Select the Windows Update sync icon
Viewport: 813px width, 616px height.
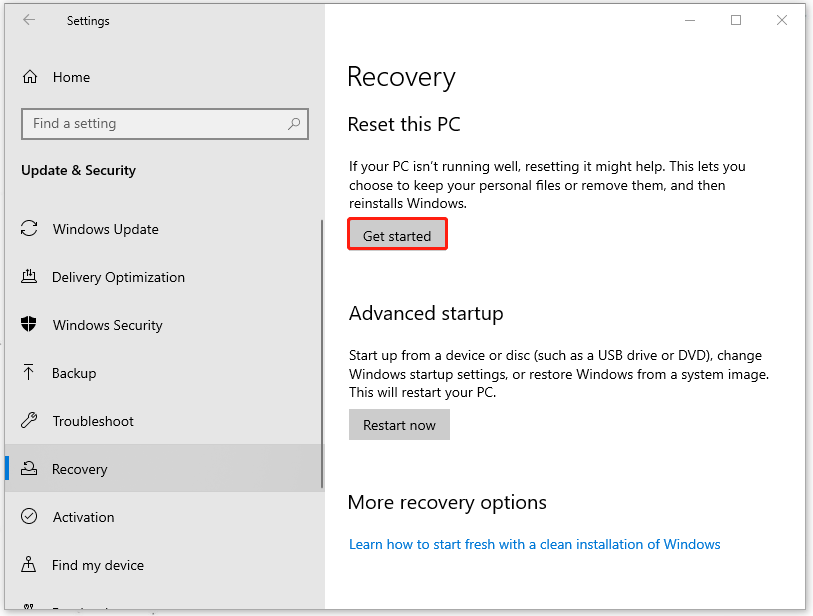point(30,229)
